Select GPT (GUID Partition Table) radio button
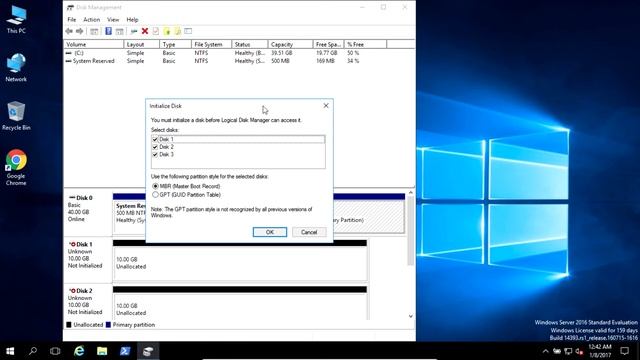This screenshot has height=360, width=640. coord(155,195)
